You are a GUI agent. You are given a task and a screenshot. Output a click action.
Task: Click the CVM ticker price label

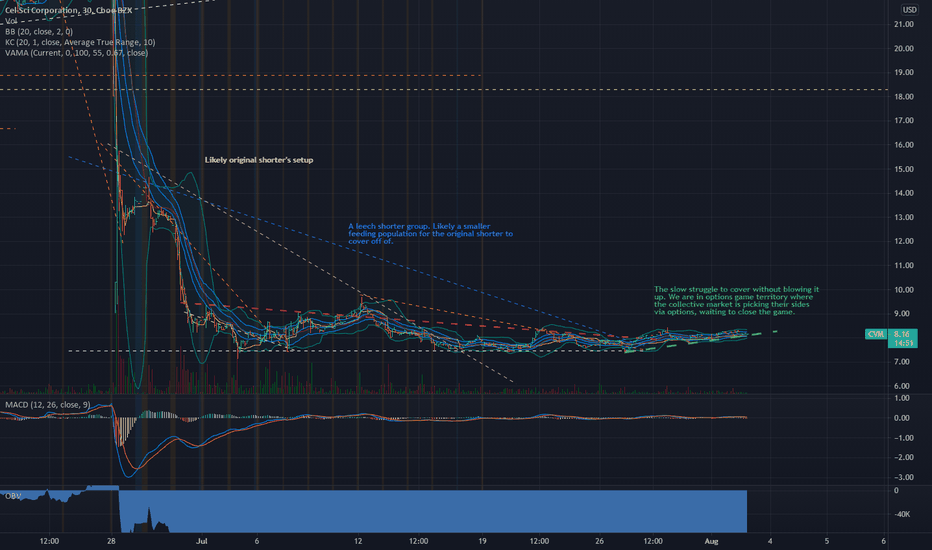click(x=876, y=334)
